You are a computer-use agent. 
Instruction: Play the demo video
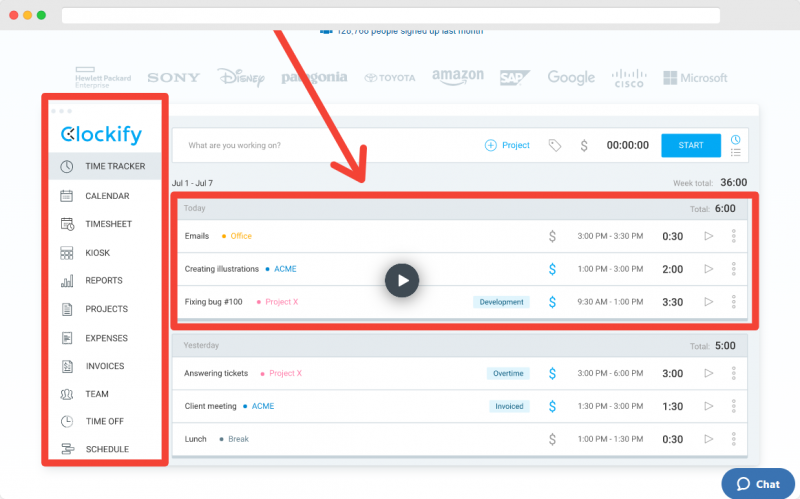coord(402,281)
